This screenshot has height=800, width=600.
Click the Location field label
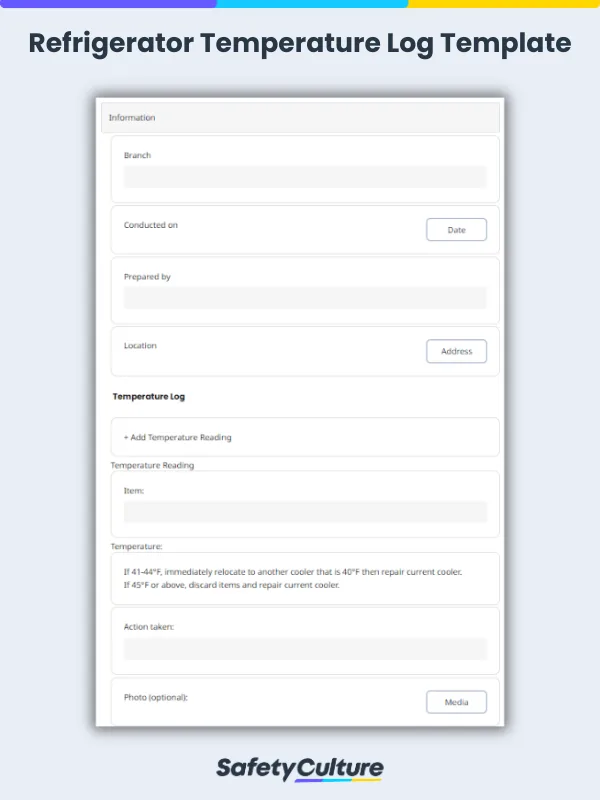tap(140, 345)
